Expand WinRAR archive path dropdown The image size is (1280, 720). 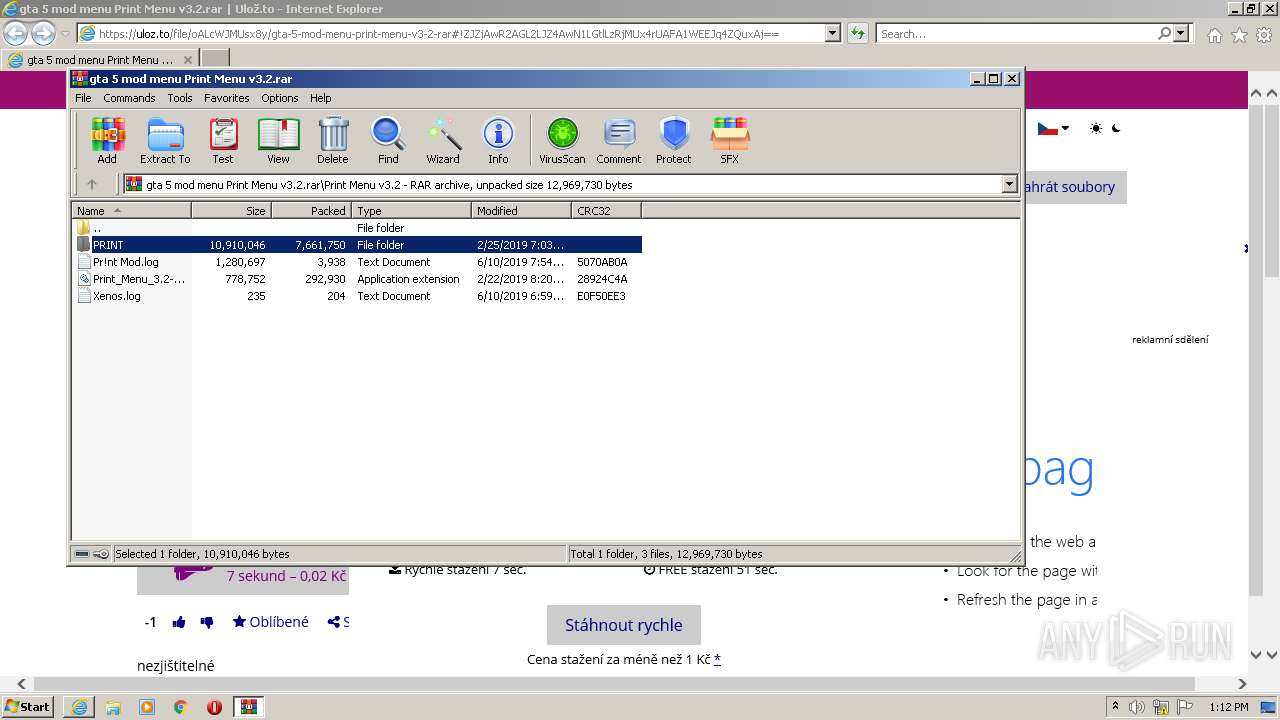click(x=1009, y=184)
